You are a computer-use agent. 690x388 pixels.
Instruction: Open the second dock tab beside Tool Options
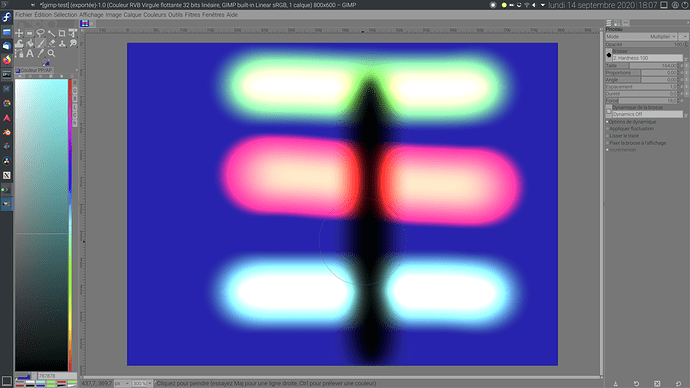point(617,23)
